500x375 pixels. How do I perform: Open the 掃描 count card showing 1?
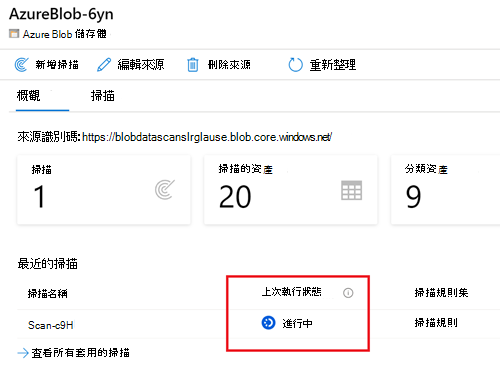point(104,190)
